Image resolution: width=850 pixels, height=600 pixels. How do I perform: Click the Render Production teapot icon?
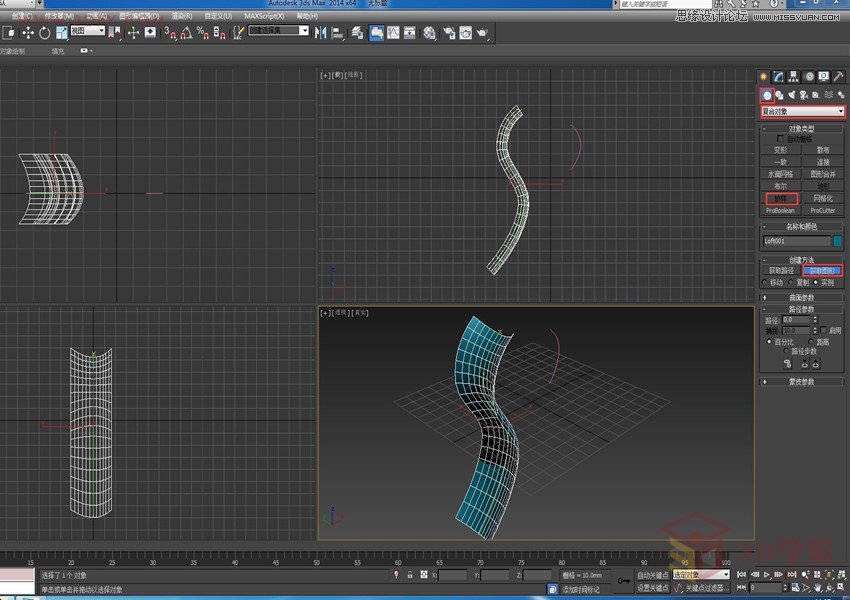[481, 34]
